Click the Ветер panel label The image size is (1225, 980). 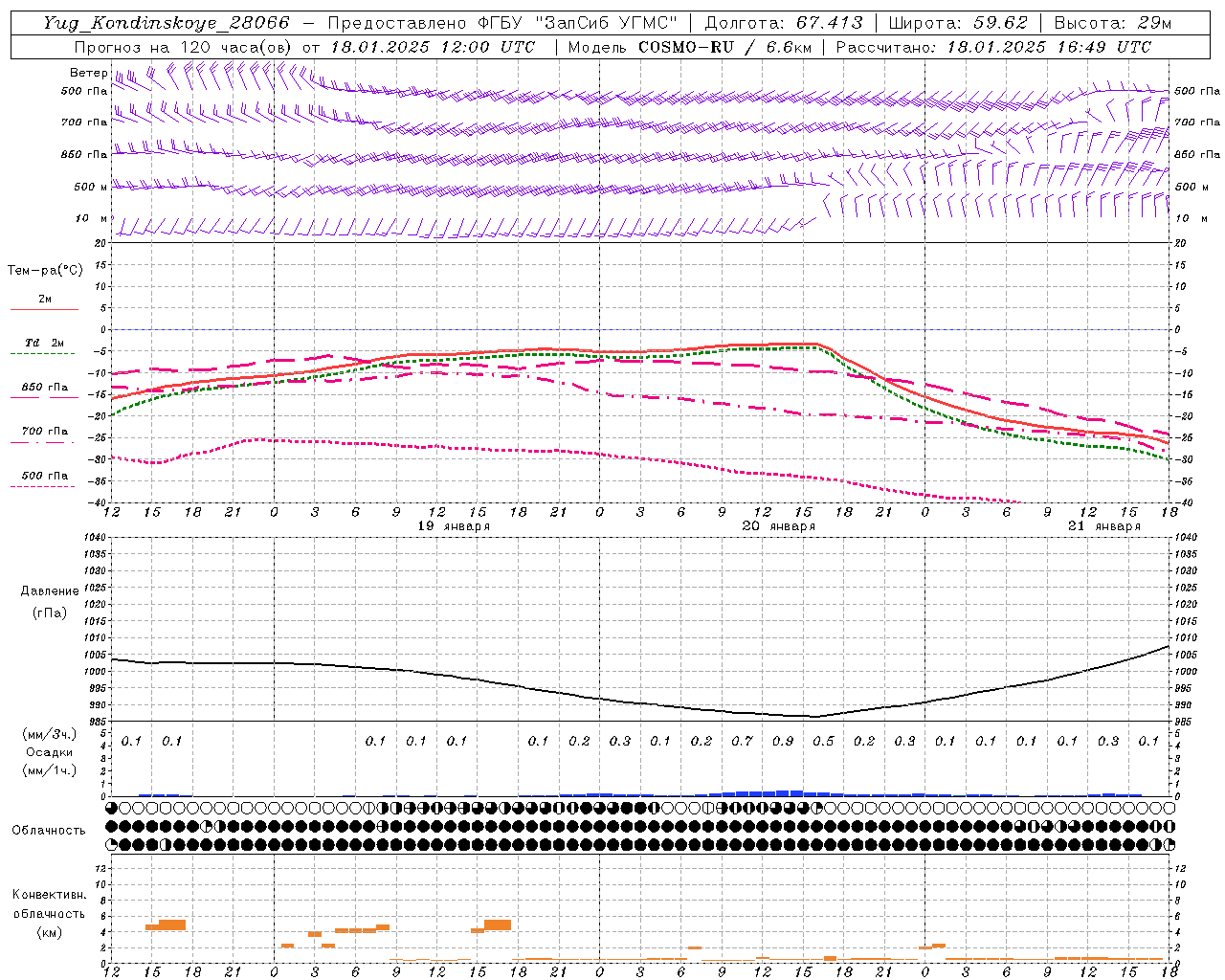88,73
